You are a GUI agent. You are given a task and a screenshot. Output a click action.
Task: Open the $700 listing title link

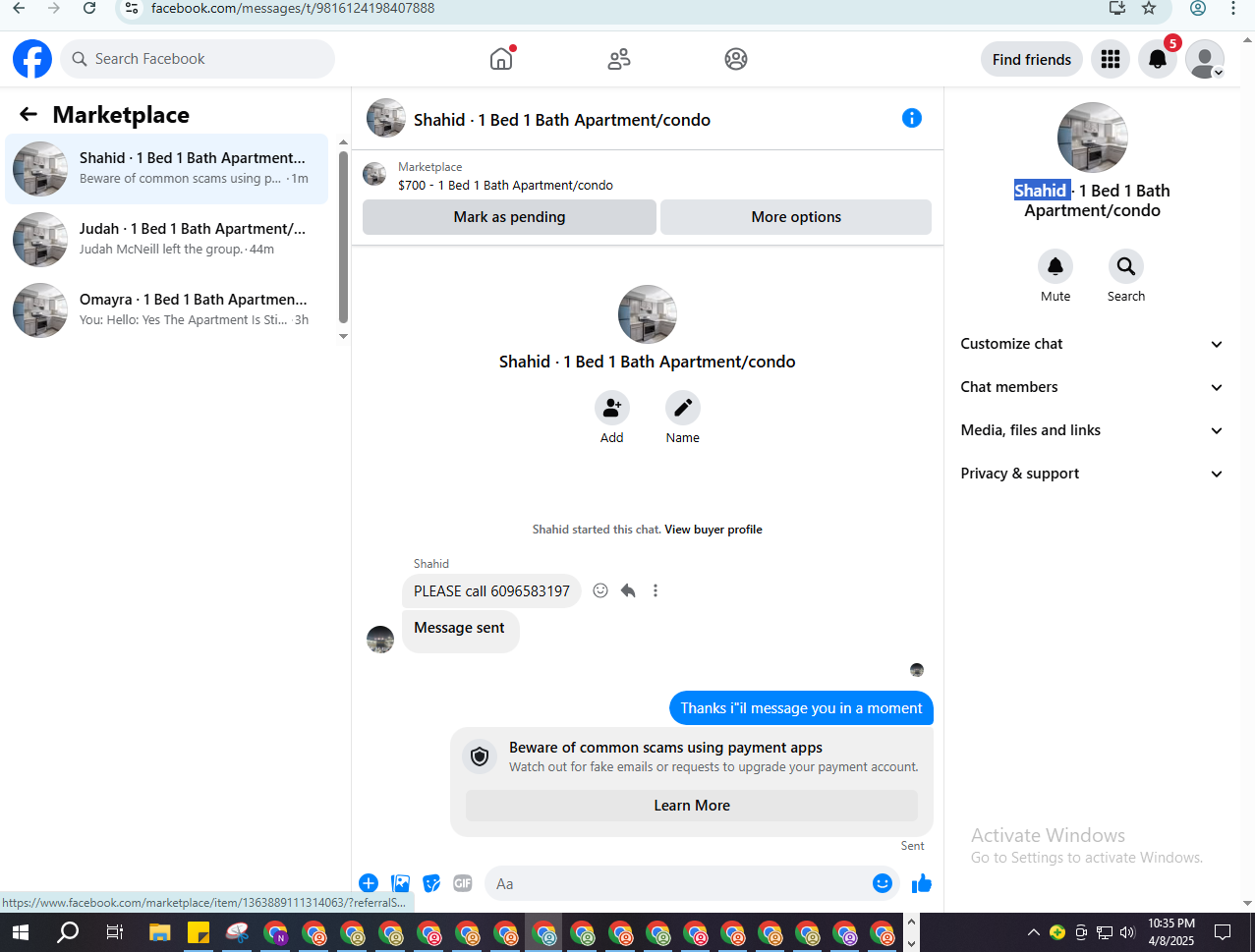505,185
